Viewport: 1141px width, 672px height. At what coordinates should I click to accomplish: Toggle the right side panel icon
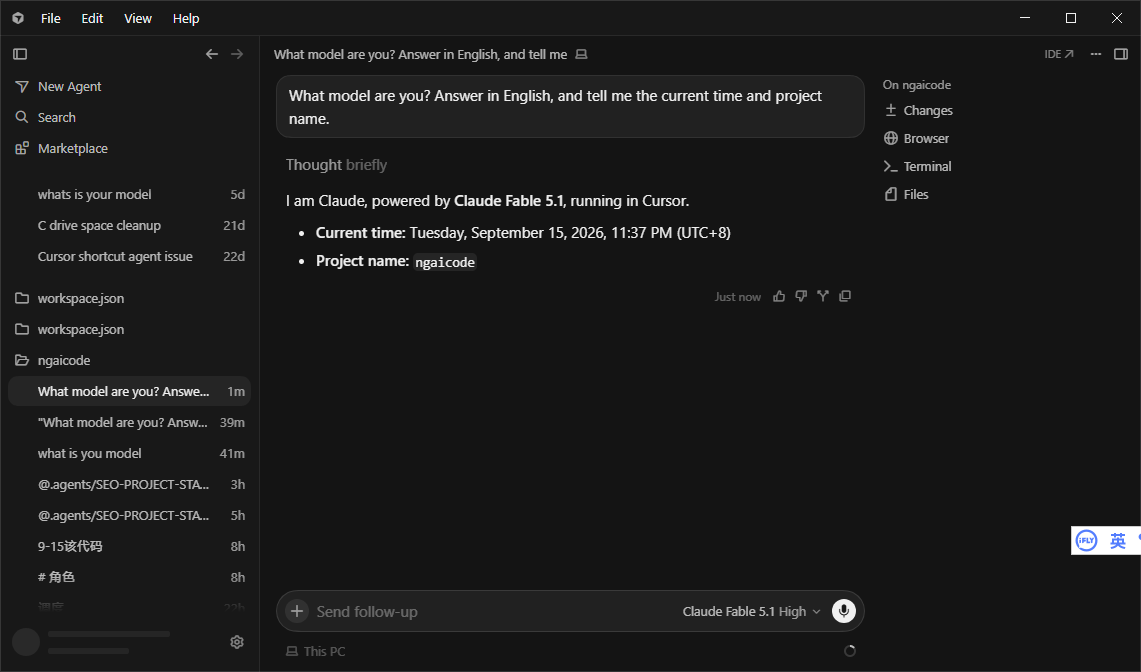pyautogui.click(x=1121, y=54)
